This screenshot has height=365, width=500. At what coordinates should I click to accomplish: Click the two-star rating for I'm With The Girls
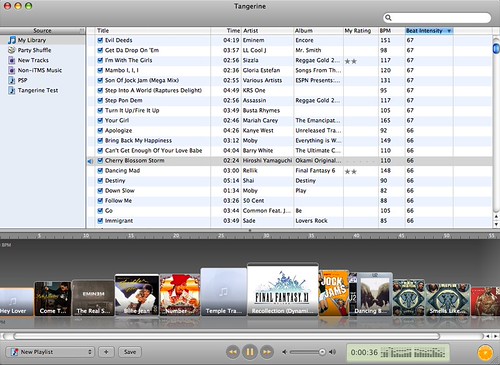(x=351, y=61)
